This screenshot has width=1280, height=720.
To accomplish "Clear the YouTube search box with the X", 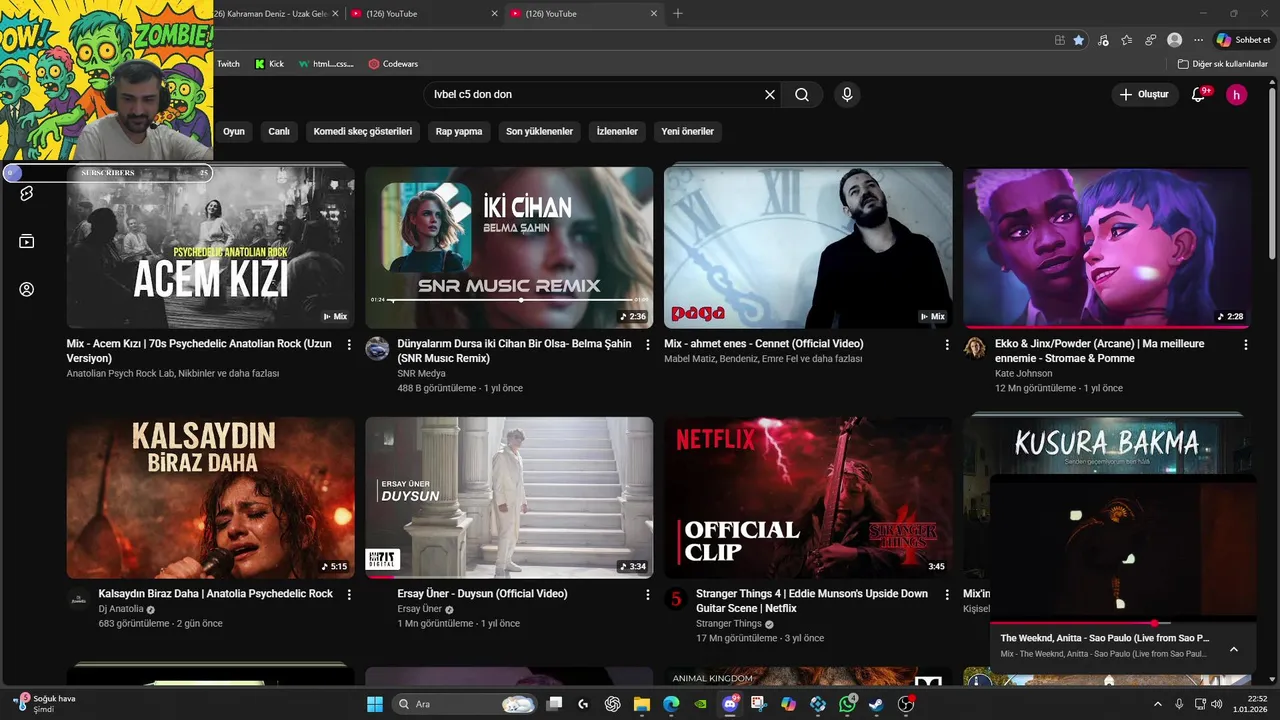I will 770,94.
